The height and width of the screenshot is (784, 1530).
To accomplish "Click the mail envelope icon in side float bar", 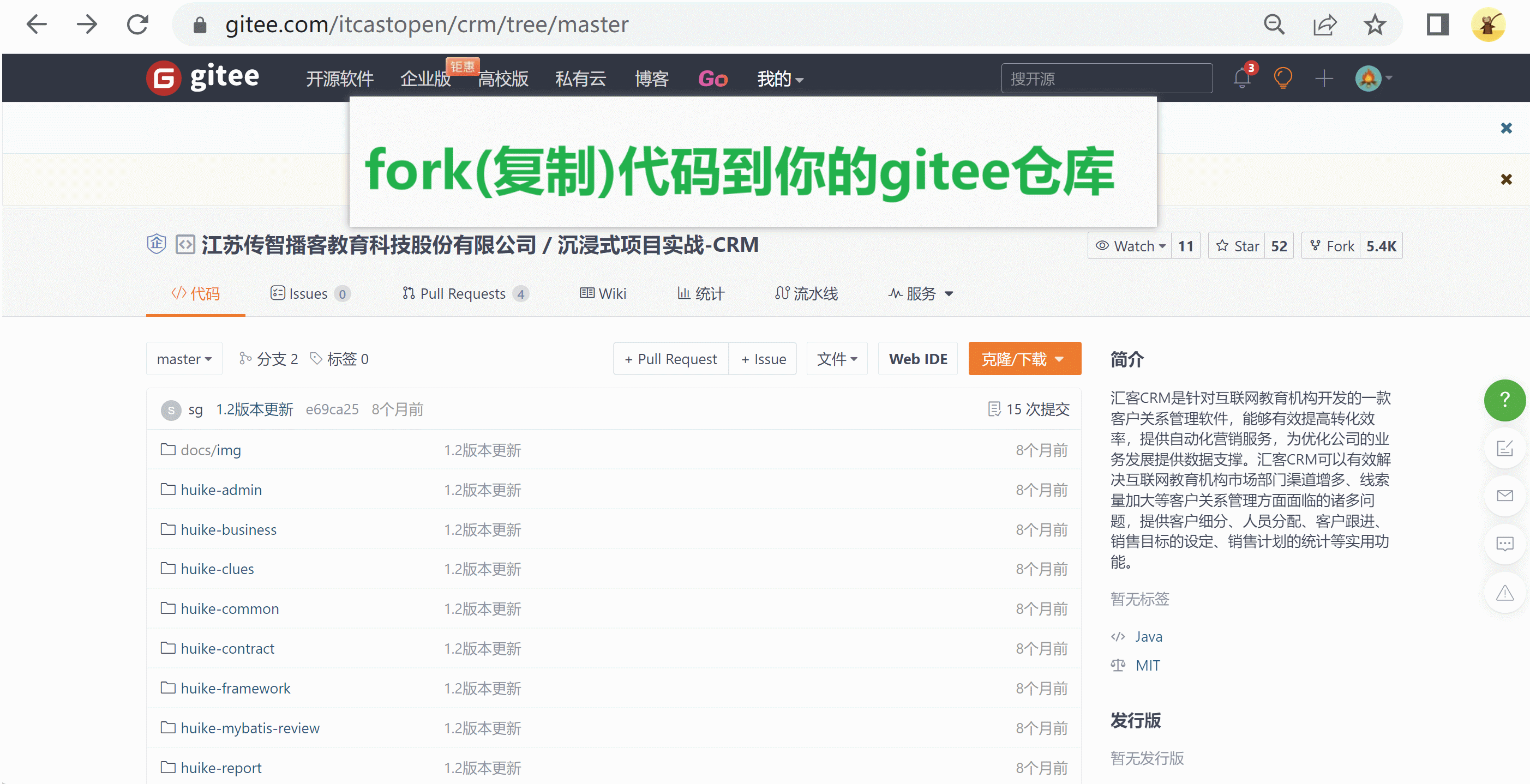I will pyautogui.click(x=1504, y=496).
